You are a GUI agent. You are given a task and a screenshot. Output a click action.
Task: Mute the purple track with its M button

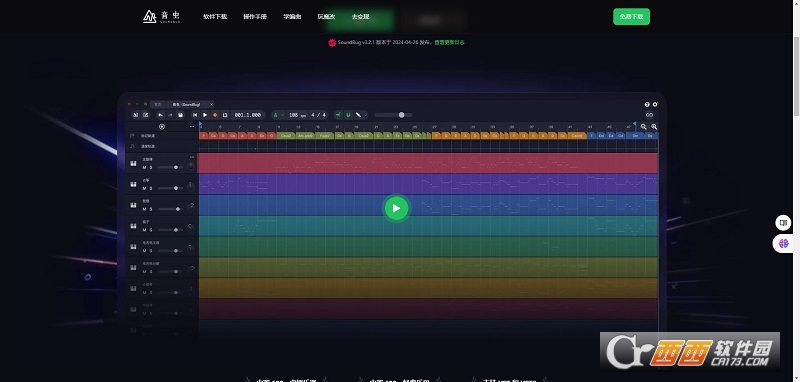[144, 188]
